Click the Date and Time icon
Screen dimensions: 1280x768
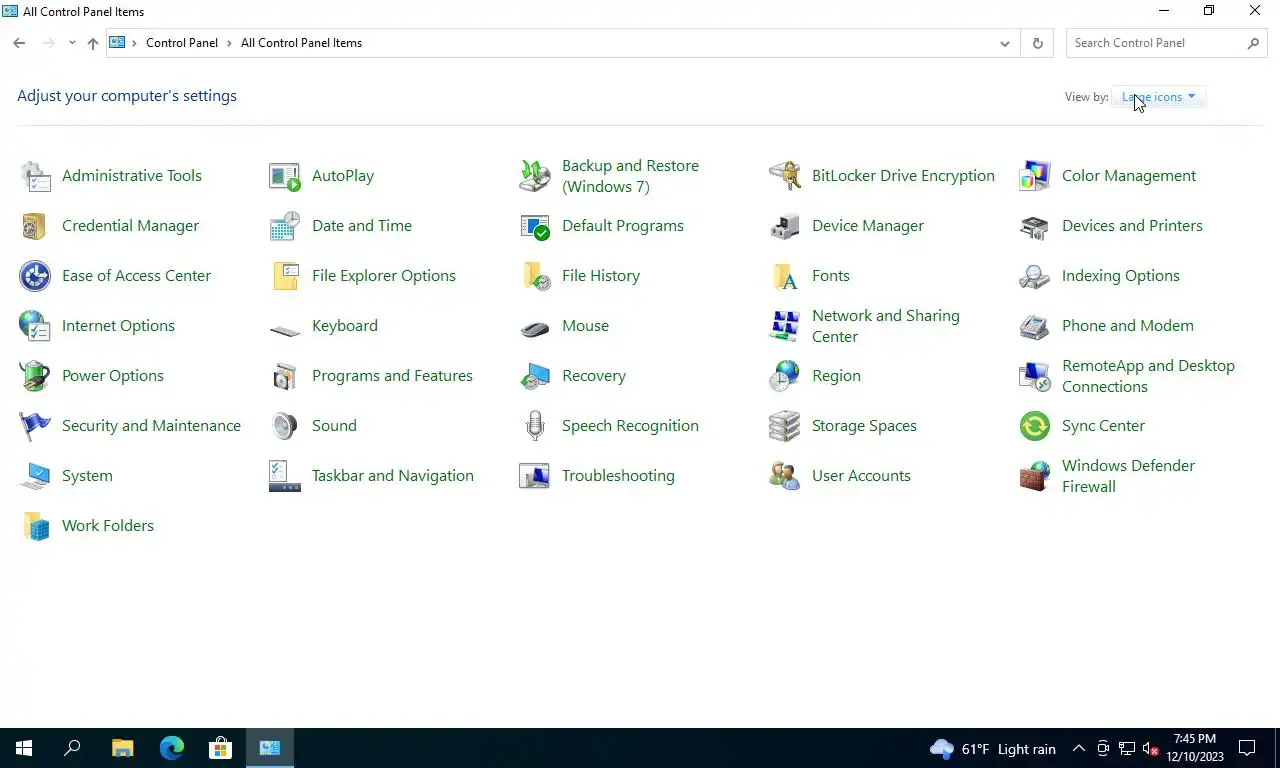[285, 226]
